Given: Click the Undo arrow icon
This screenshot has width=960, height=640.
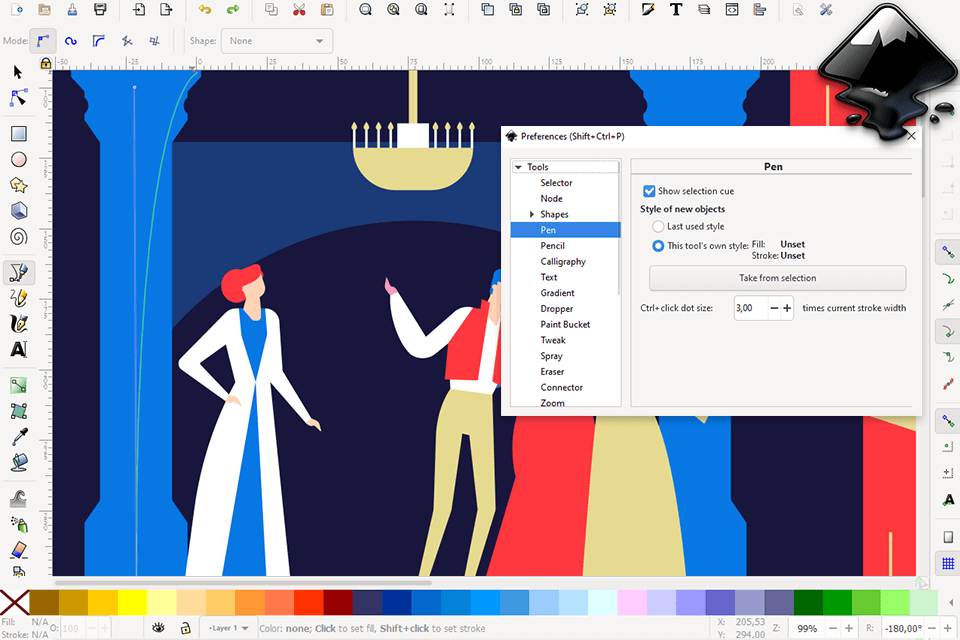Looking at the screenshot, I should (205, 10).
